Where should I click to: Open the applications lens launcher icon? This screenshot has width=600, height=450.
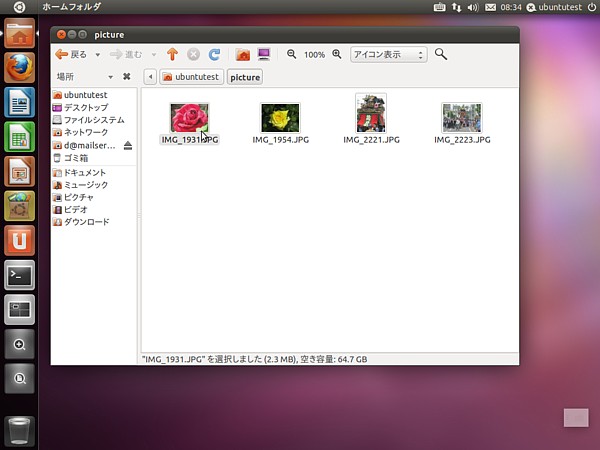(x=20, y=344)
